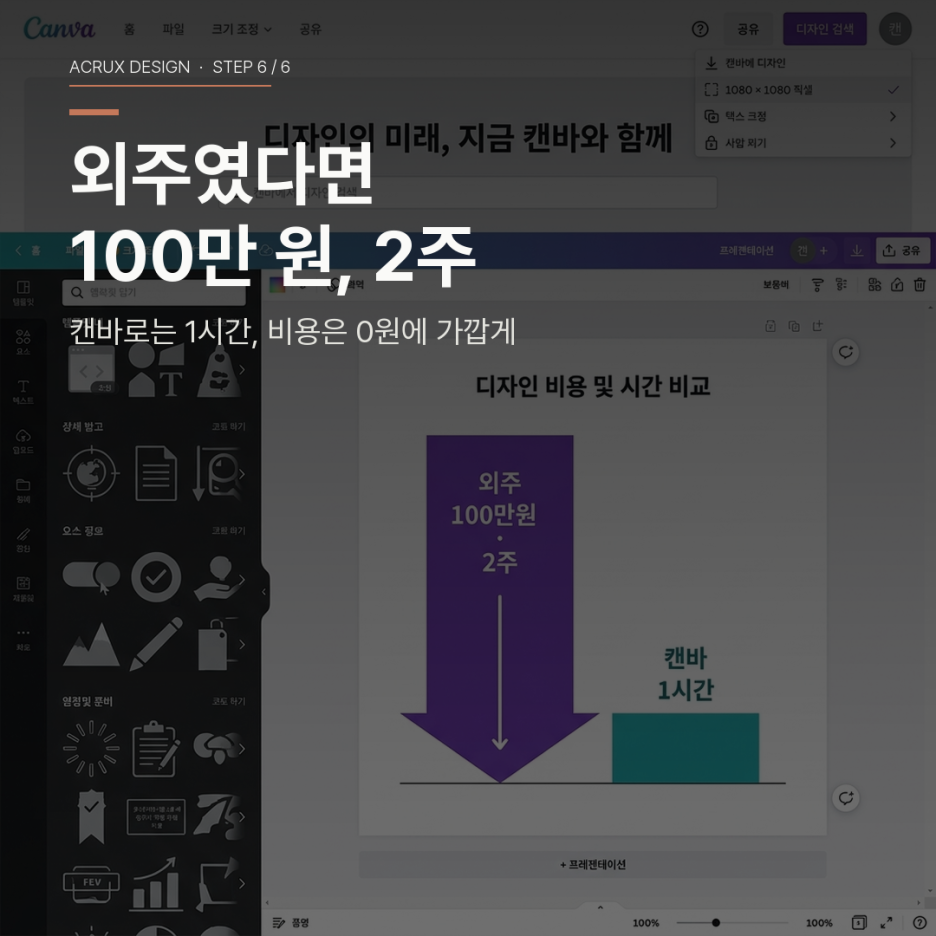This screenshot has height=936, width=936.
Task: Click the upper regenerate circular arrow button
Action: tap(846, 352)
